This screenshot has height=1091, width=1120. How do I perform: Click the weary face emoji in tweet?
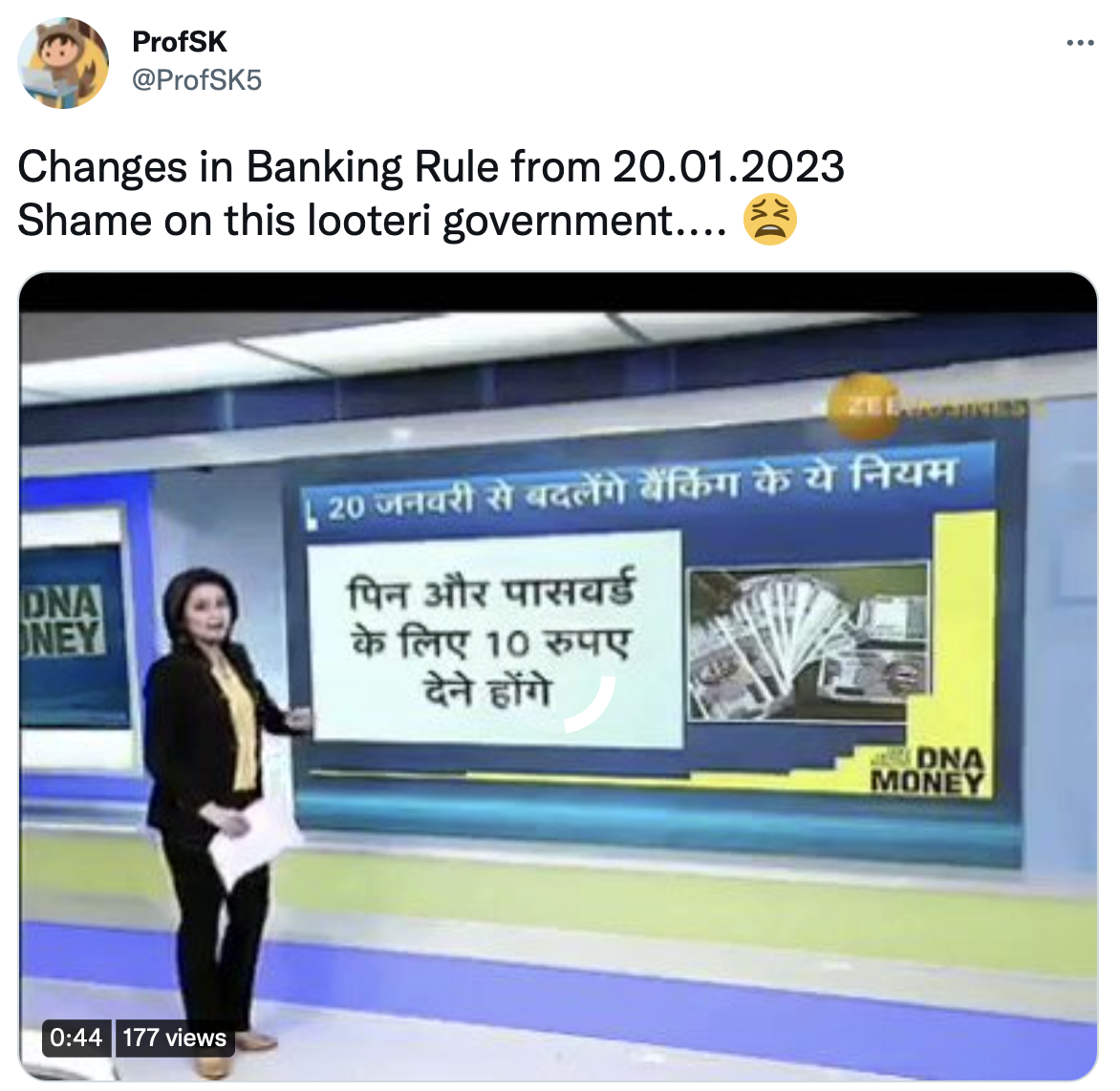pyautogui.click(x=769, y=219)
